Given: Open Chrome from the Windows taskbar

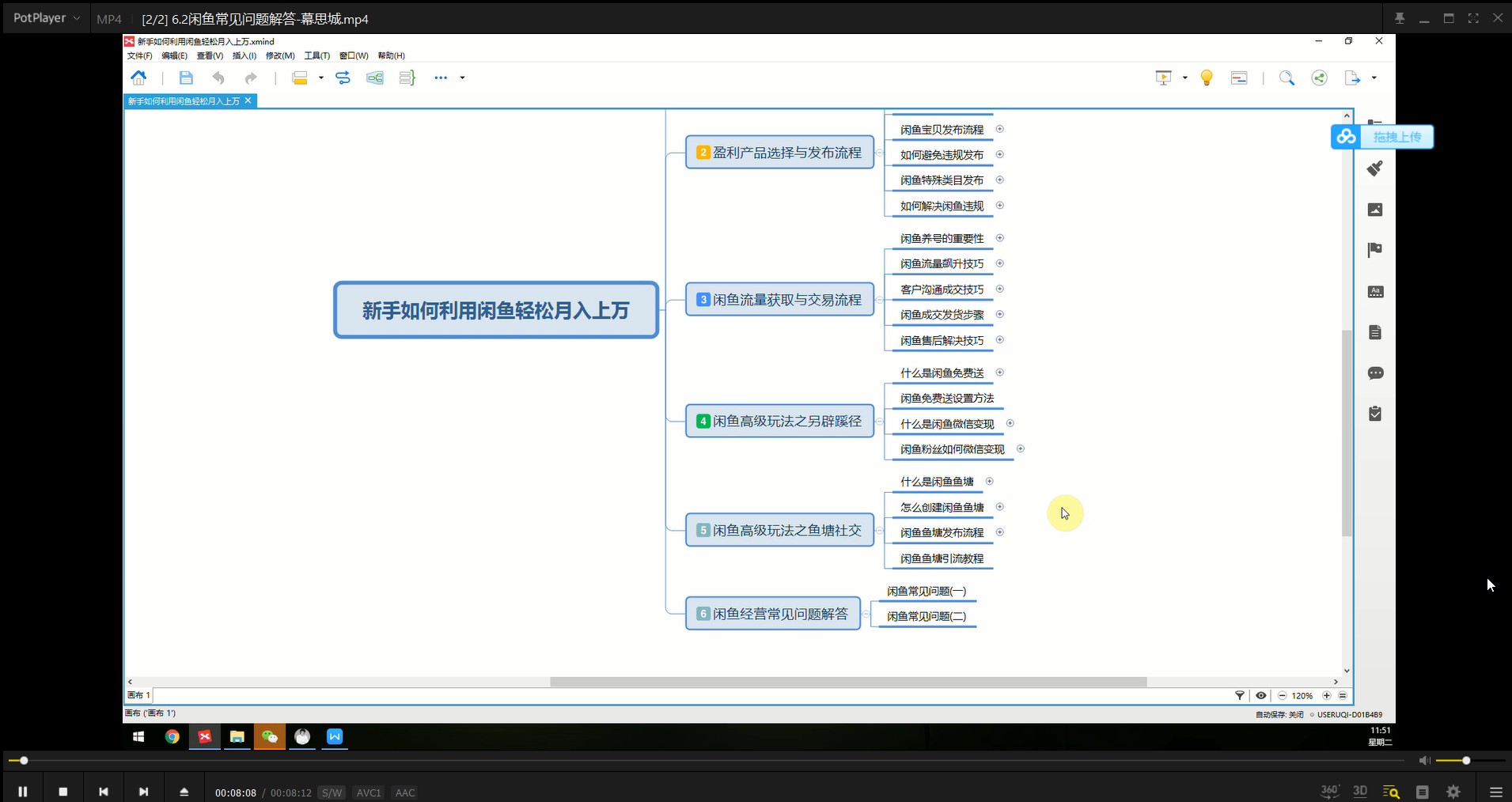Looking at the screenshot, I should (172, 736).
